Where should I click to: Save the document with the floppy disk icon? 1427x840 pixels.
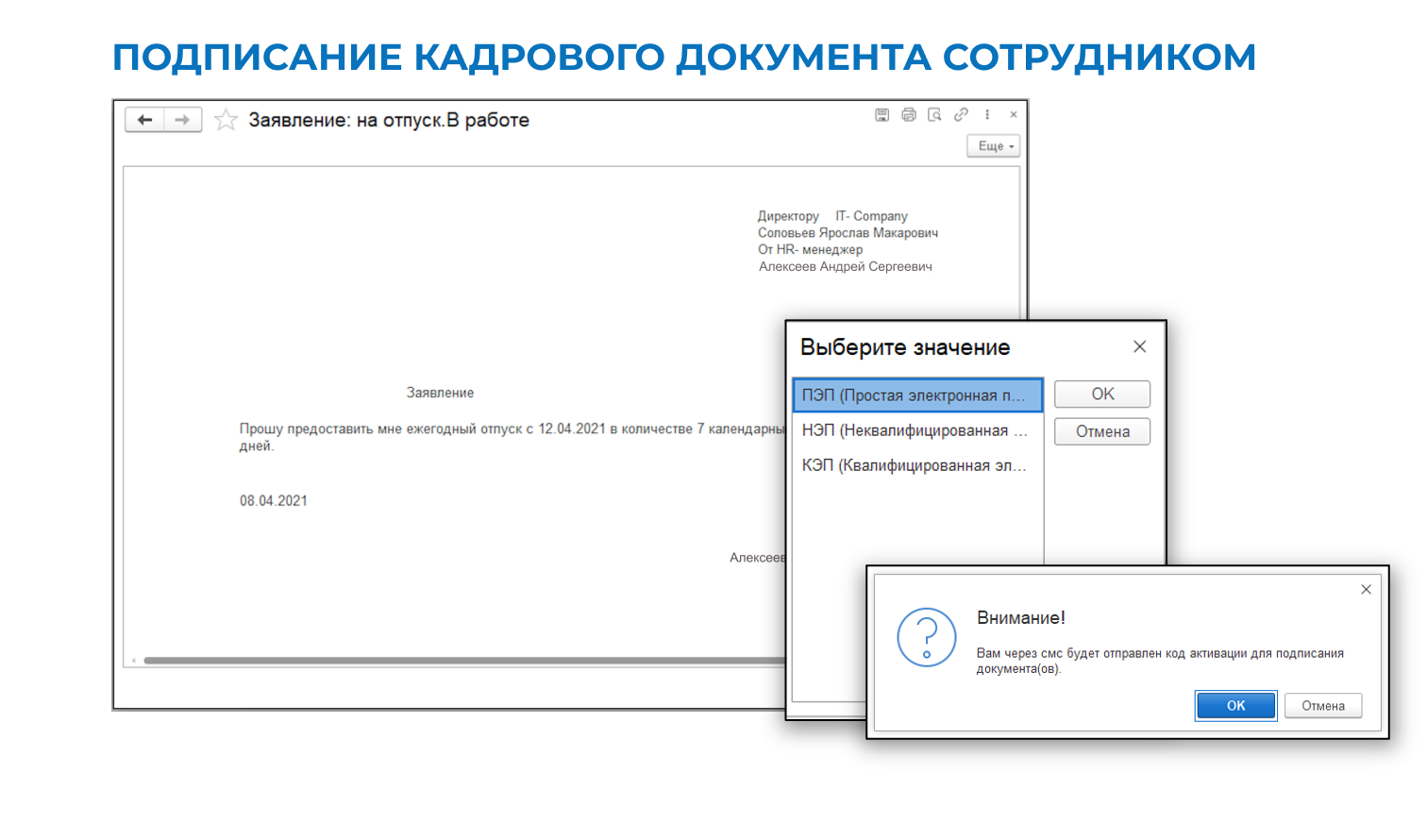pos(881,114)
